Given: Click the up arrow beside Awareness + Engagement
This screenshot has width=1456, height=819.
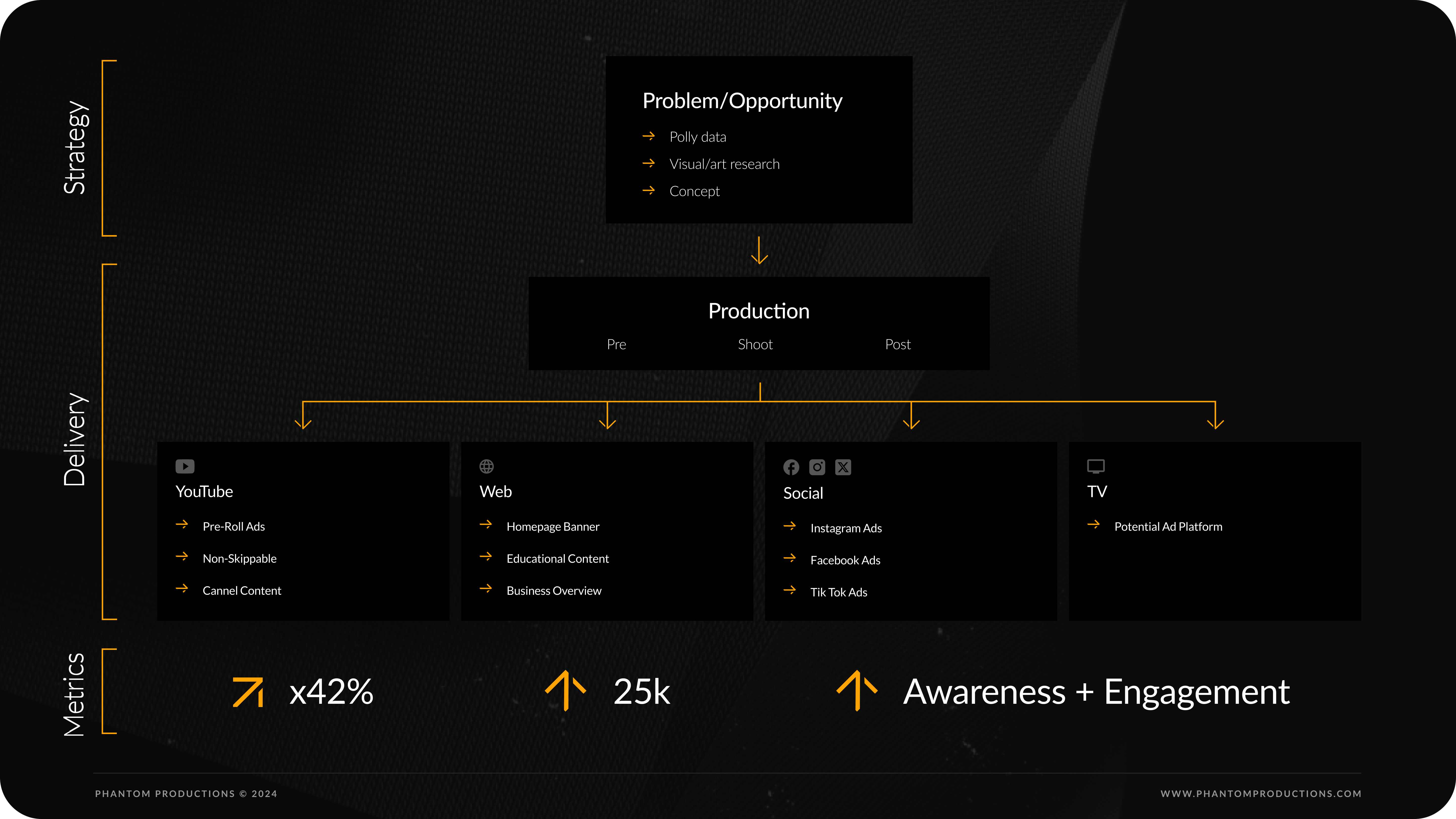Looking at the screenshot, I should (x=857, y=691).
